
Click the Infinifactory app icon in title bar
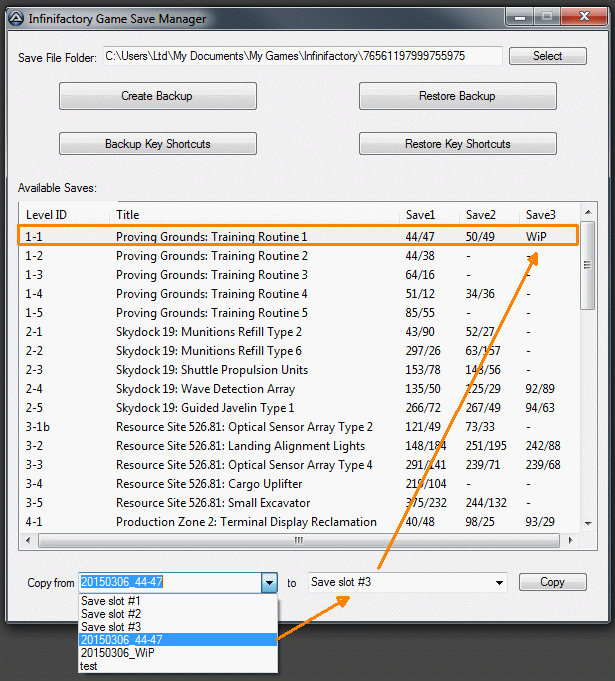pyautogui.click(x=16, y=18)
